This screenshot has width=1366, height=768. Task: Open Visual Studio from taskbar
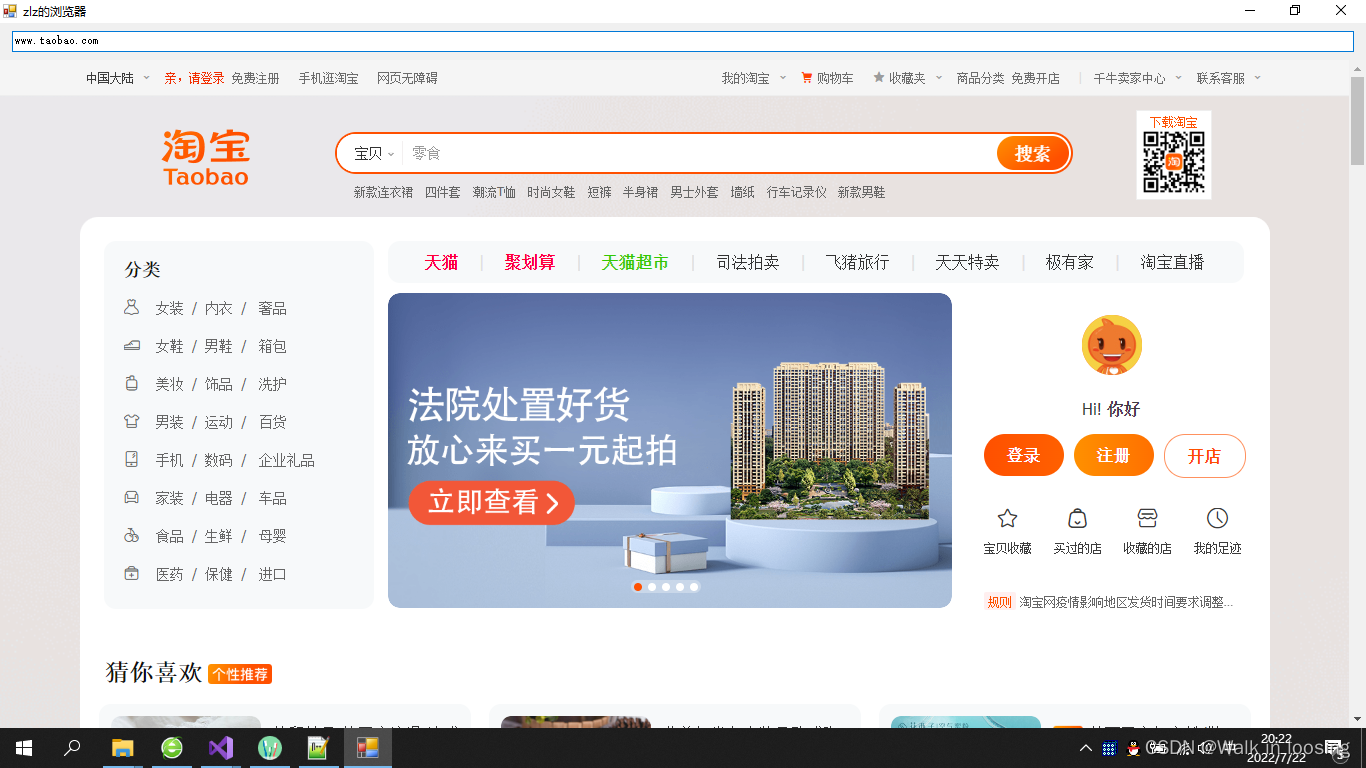pos(221,748)
